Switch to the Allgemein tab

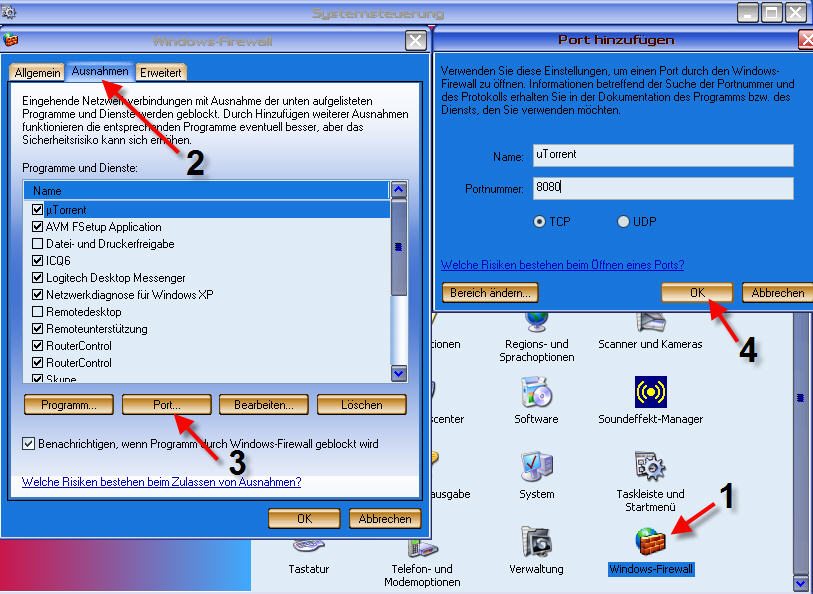(x=37, y=73)
